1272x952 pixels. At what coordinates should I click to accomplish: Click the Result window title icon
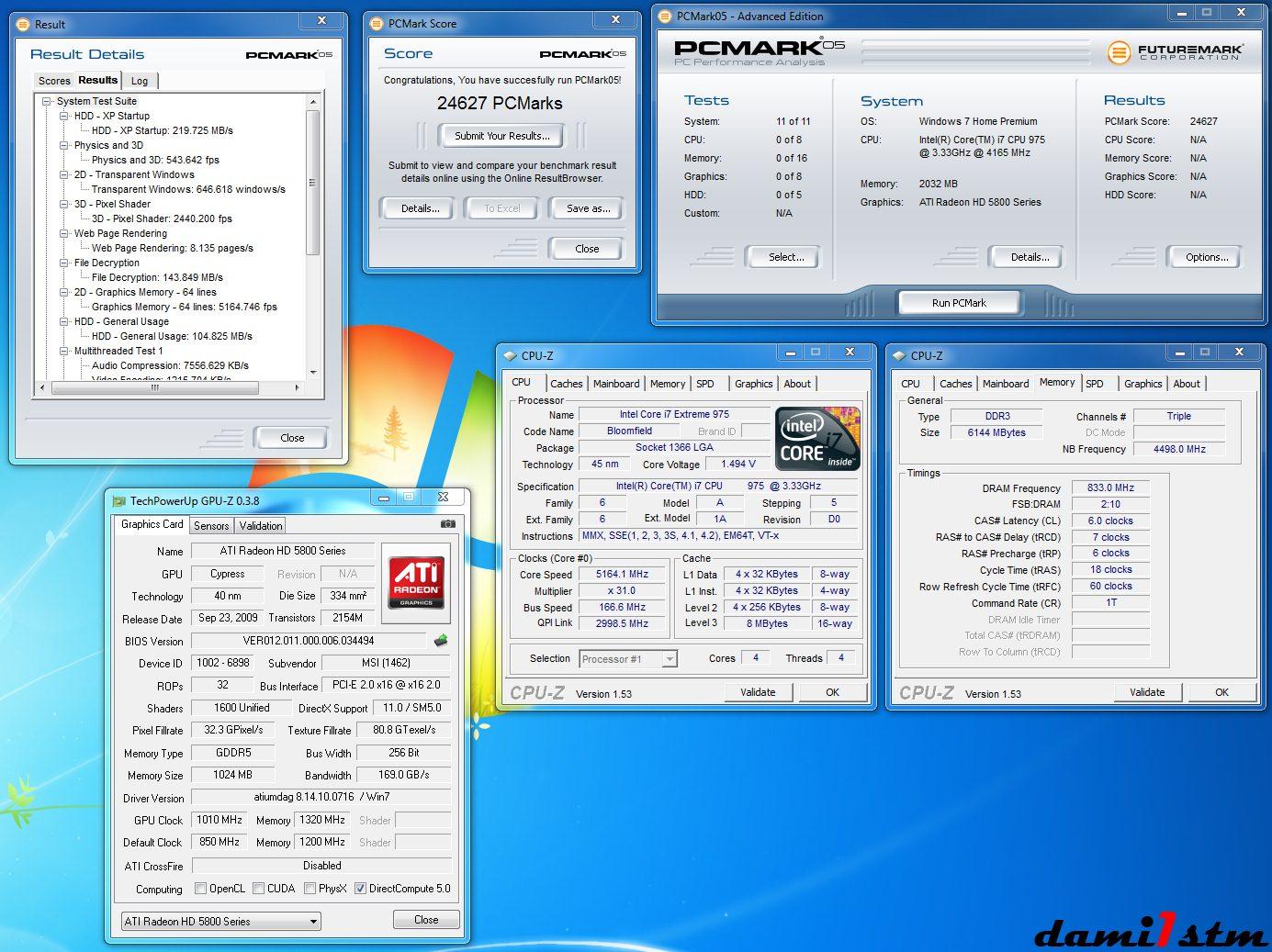23,25
